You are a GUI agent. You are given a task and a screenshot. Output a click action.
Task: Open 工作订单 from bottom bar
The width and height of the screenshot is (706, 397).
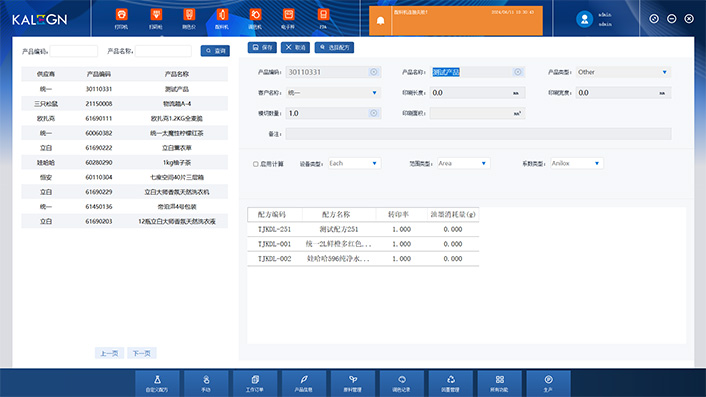(x=255, y=383)
